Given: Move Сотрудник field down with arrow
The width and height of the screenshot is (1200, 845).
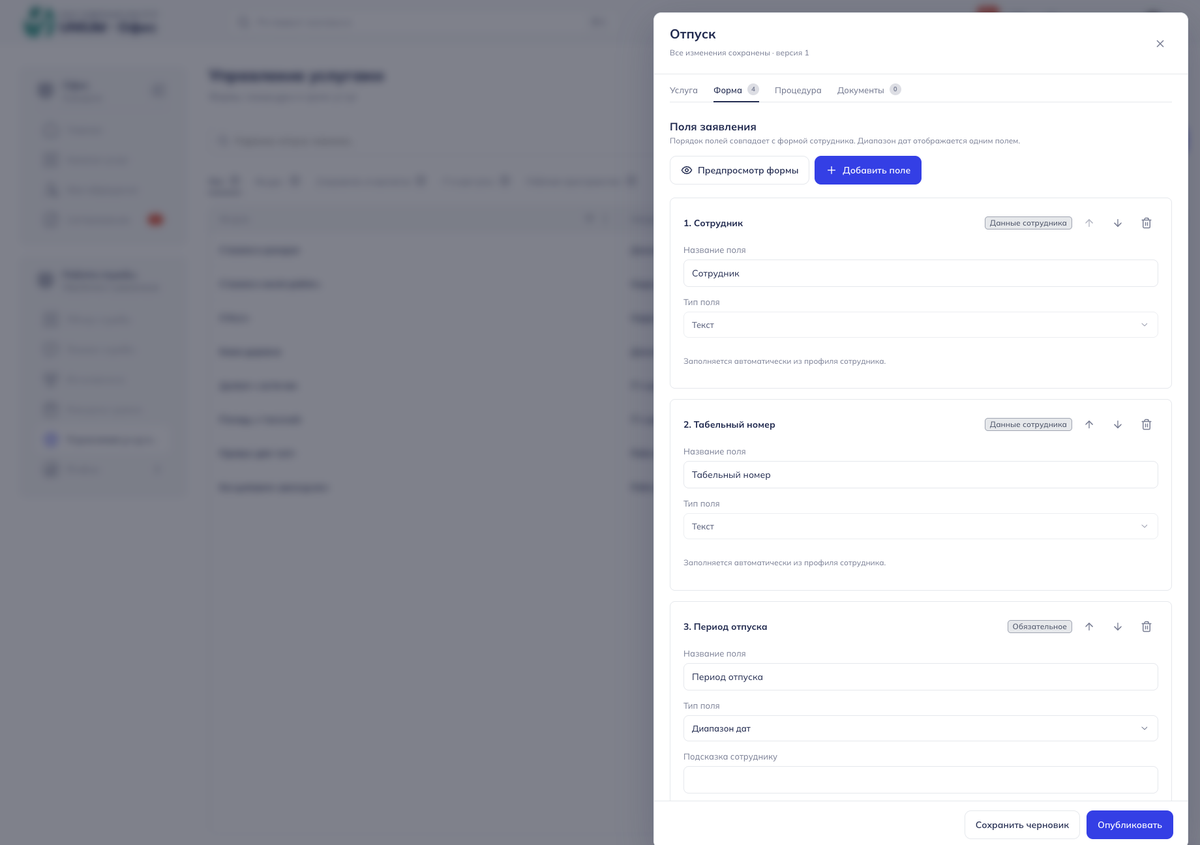Looking at the screenshot, I should [1118, 223].
